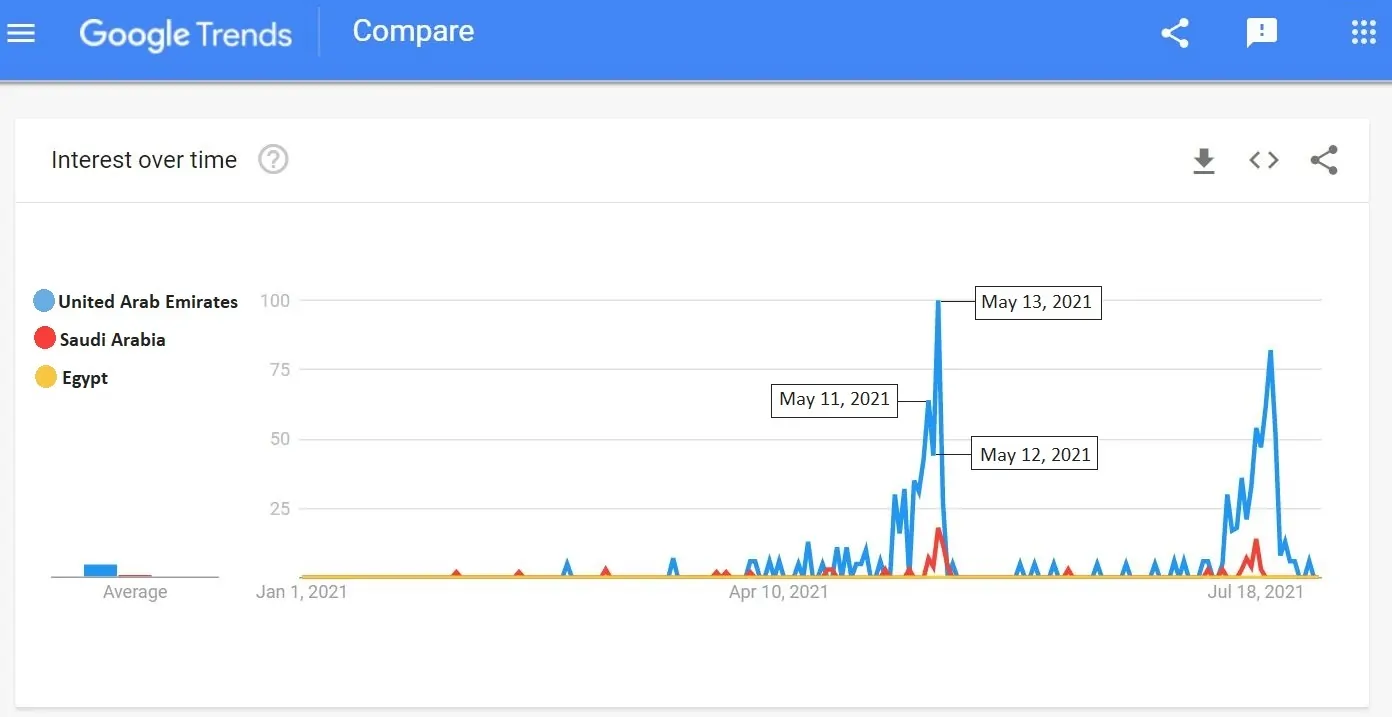This screenshot has height=717, width=1392.
Task: Click the Jan 1, 2021 axis label
Action: click(x=301, y=591)
